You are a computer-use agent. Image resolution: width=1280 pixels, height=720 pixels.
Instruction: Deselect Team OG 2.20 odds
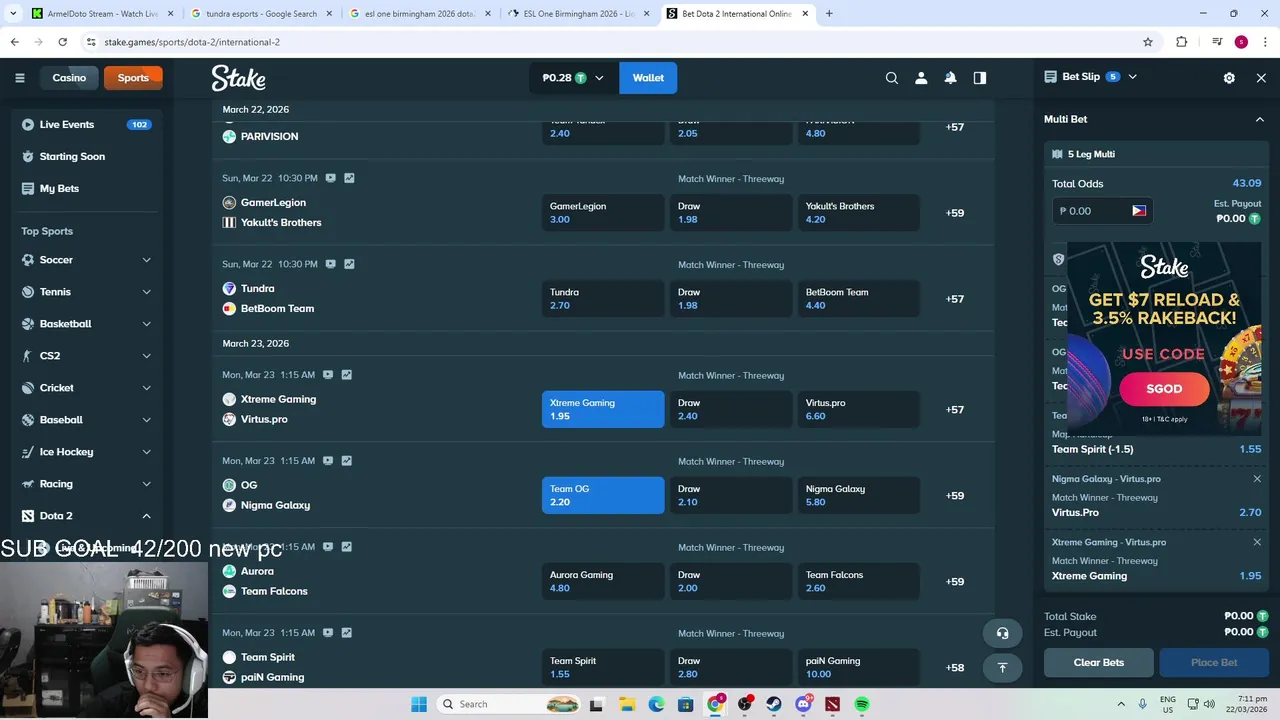point(603,495)
